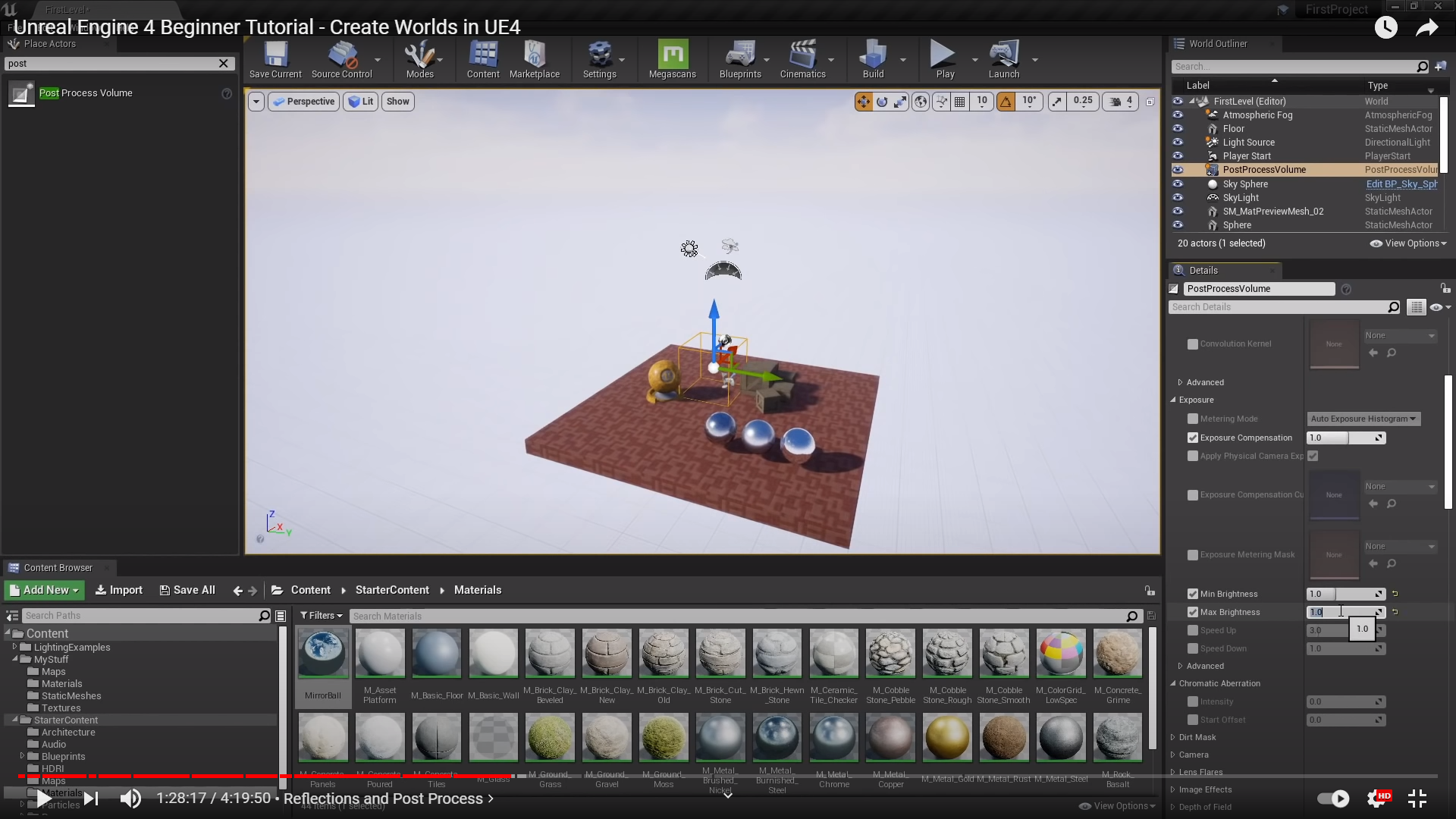The image size is (1456, 819).
Task: Hide the Sky Sphere actor using its eye icon
Action: 1178,184
